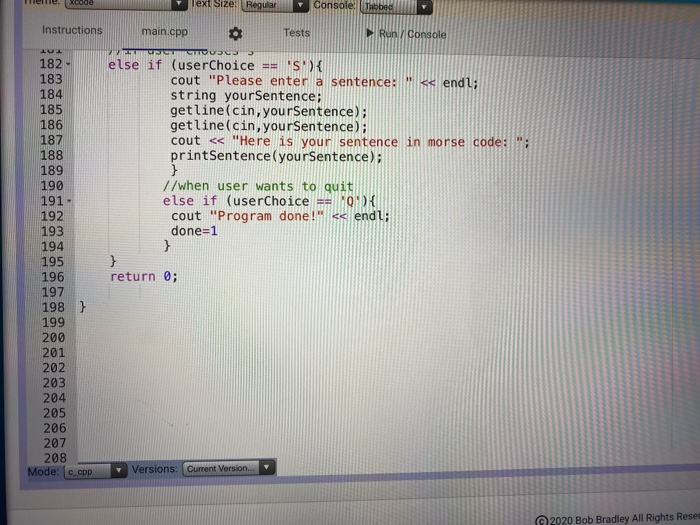This screenshot has width=700, height=525.
Task: Click line number 196 in the gutter
Action: point(53,277)
